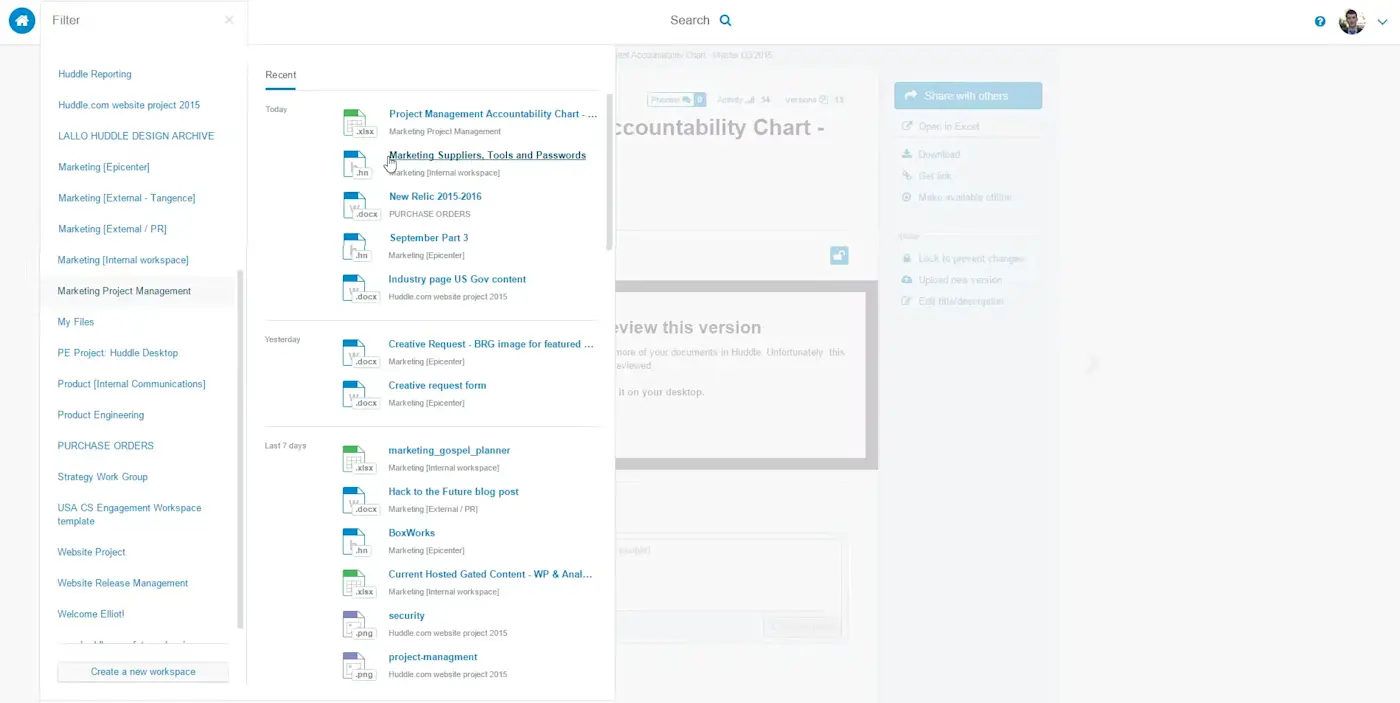This screenshot has height=703, width=1400.
Task: Click docx icon for Industry page US Gov content
Action: click(x=360, y=288)
